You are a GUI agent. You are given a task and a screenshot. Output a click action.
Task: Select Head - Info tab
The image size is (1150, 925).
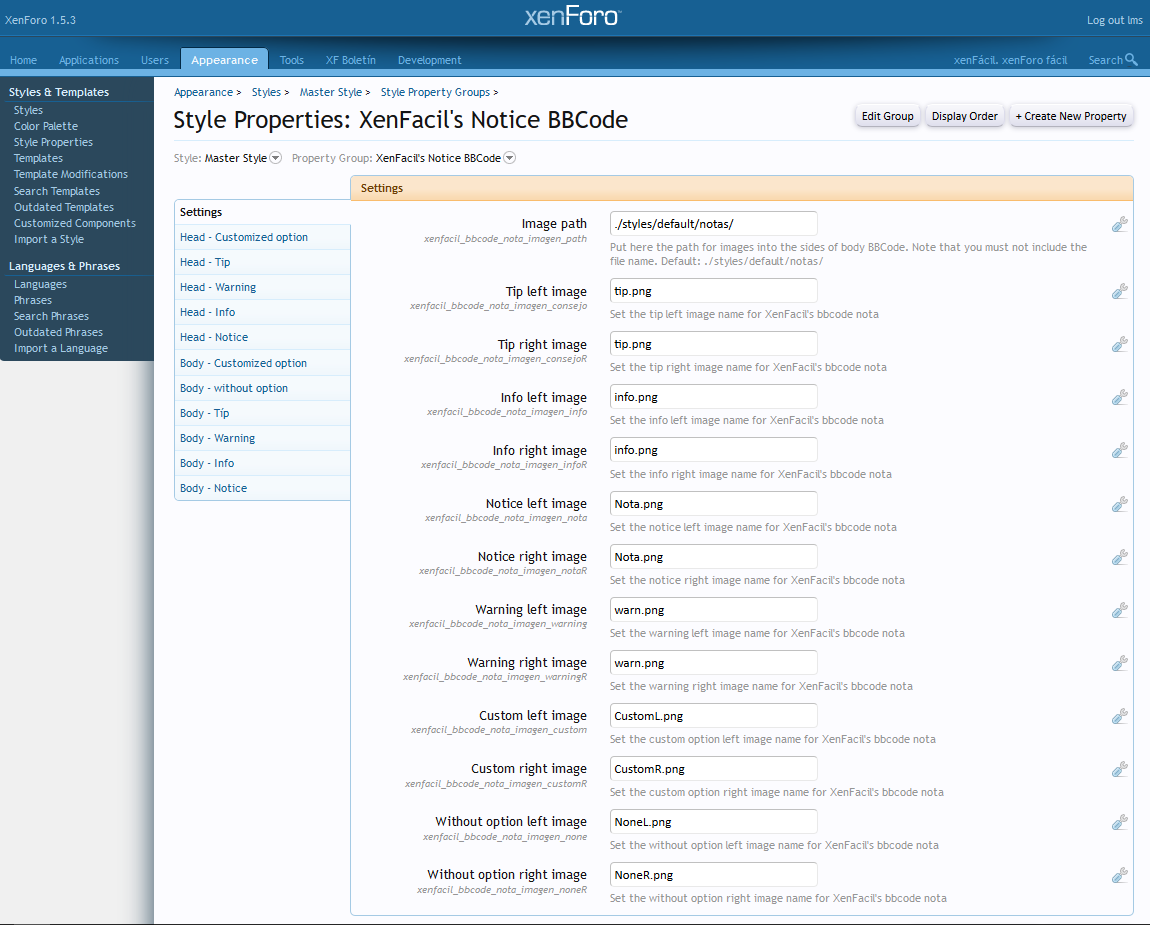(x=263, y=312)
